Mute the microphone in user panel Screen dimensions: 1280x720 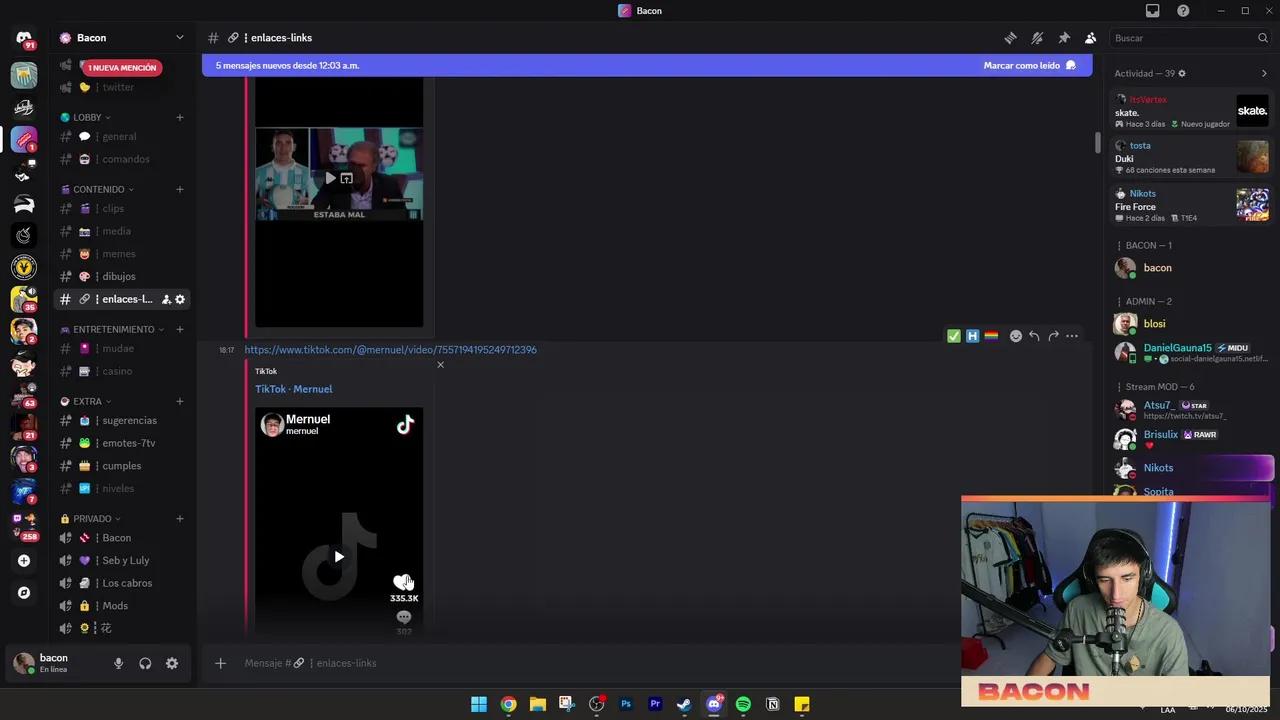pyautogui.click(x=118, y=663)
